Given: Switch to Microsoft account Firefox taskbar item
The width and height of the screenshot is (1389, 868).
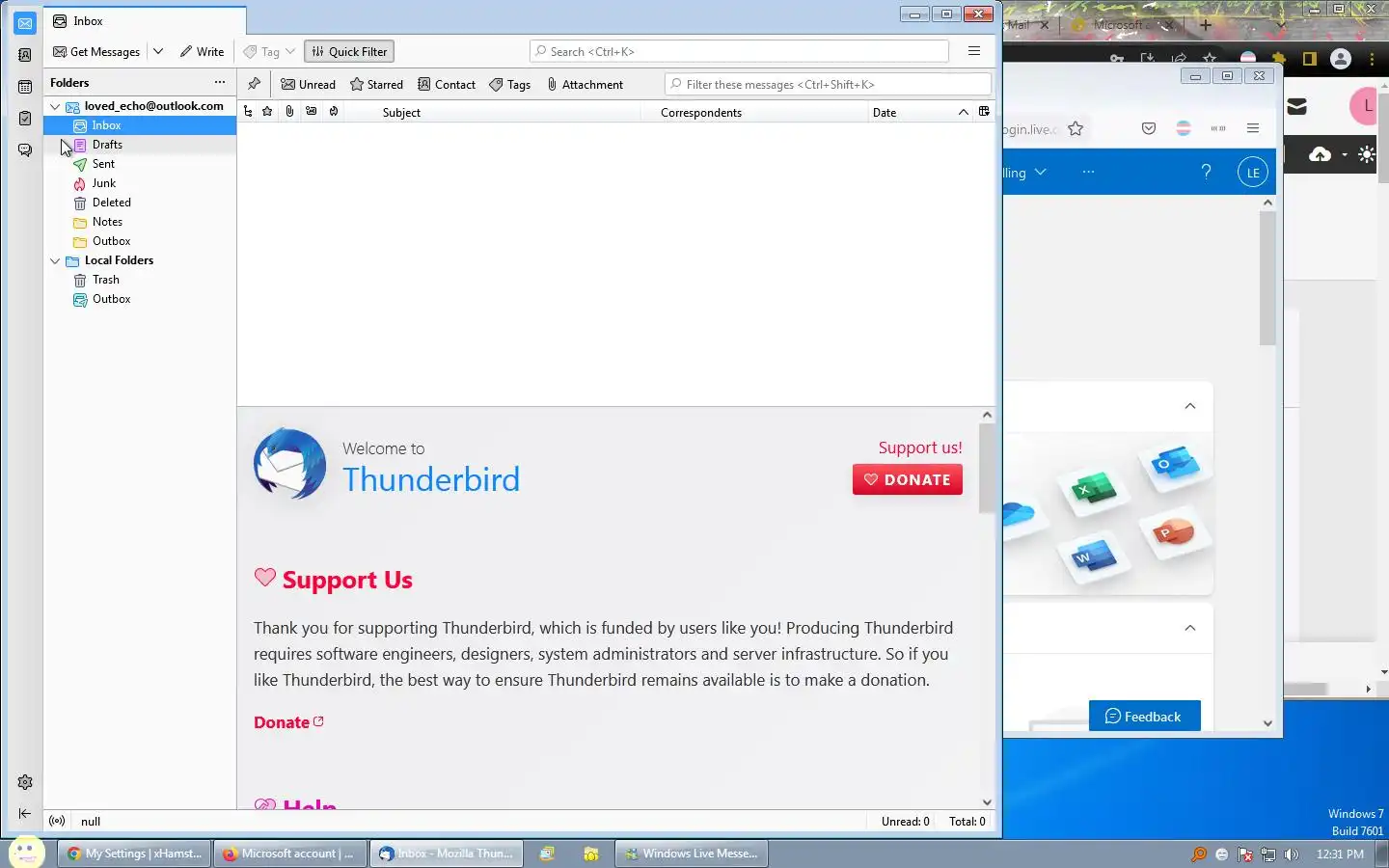Looking at the screenshot, I should point(289,854).
